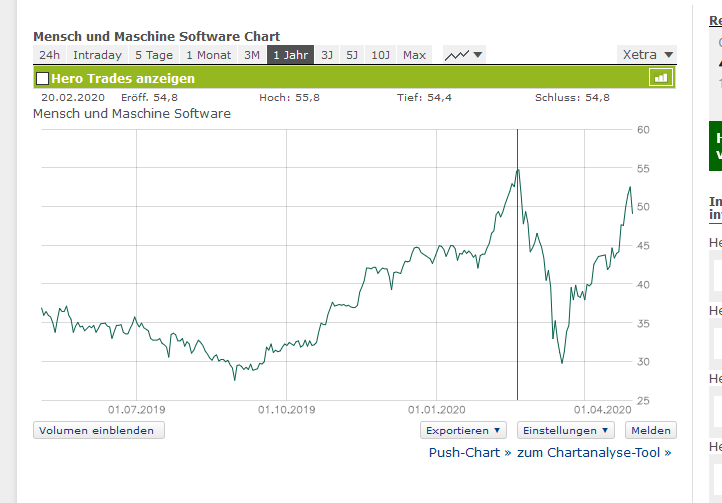Click the 01.04.2020 axis date label

click(x=602, y=409)
